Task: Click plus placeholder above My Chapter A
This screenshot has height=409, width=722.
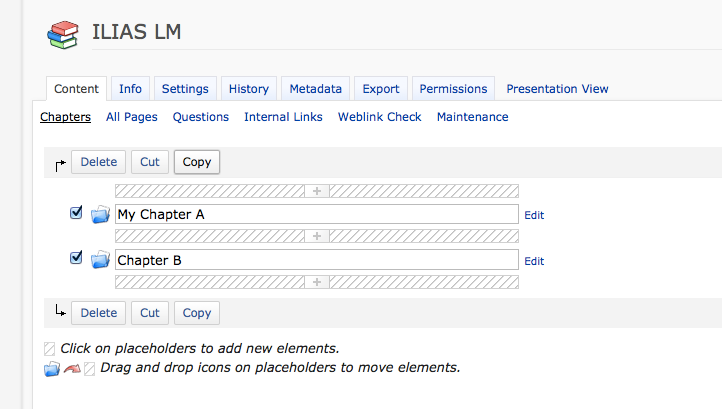Action: [x=317, y=190]
